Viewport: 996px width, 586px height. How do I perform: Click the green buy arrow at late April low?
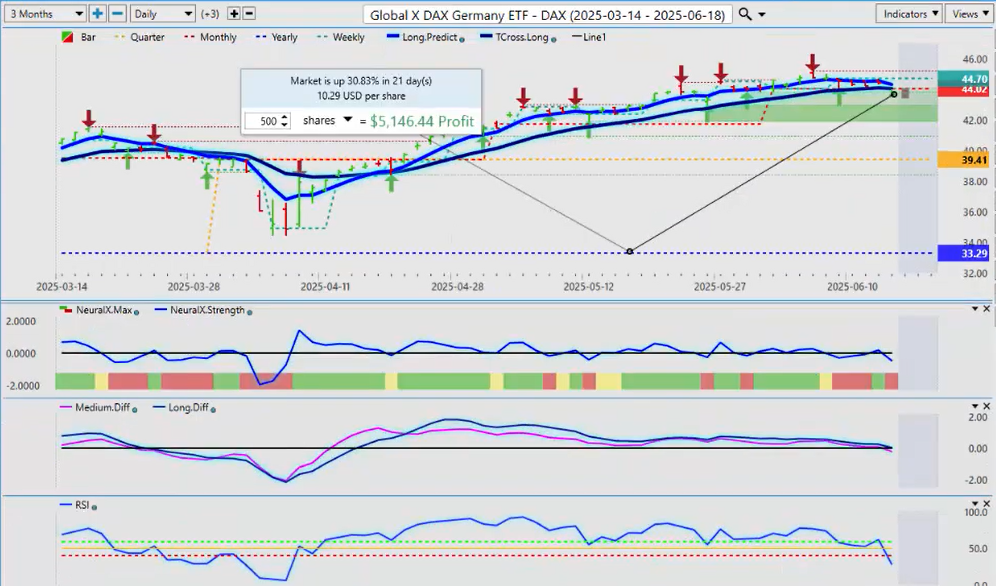(x=391, y=182)
